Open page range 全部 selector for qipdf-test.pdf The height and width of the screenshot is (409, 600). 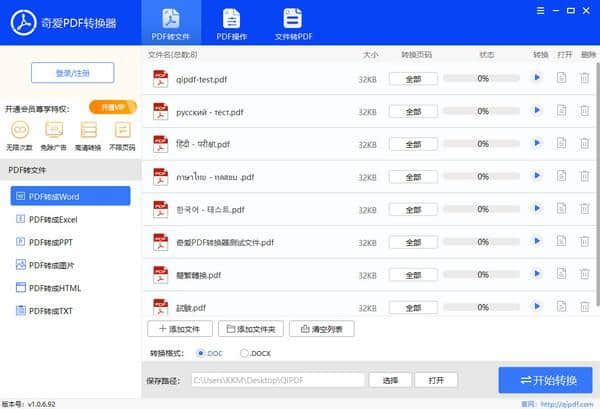click(413, 79)
